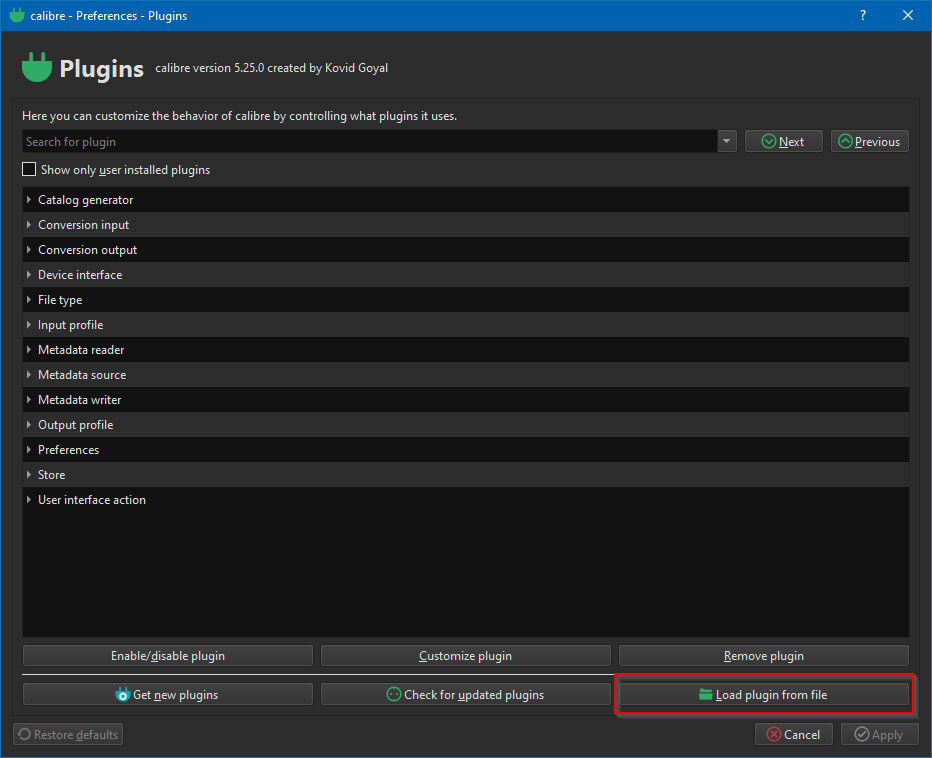Click Enable/disable plugin button

click(x=168, y=656)
